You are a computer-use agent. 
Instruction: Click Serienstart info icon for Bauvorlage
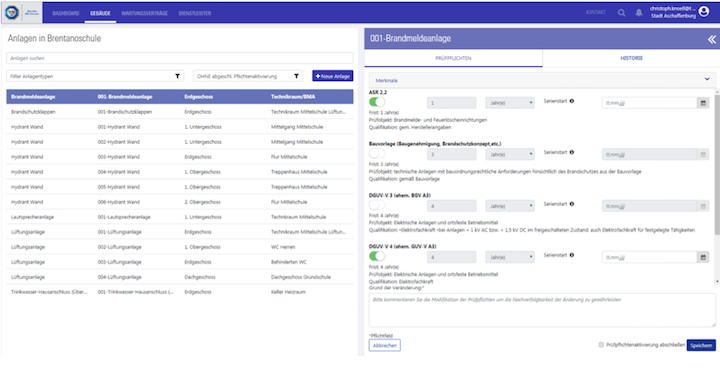(572, 152)
